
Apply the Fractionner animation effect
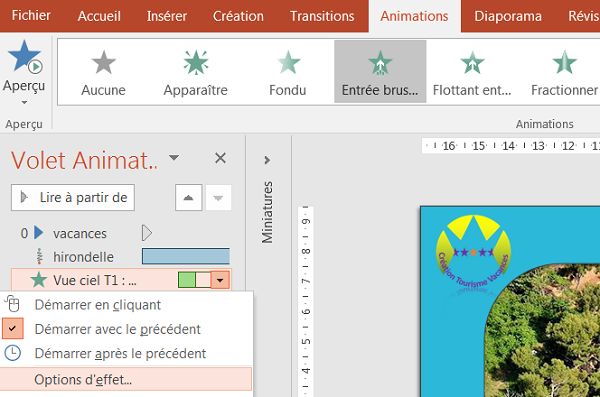pos(564,72)
